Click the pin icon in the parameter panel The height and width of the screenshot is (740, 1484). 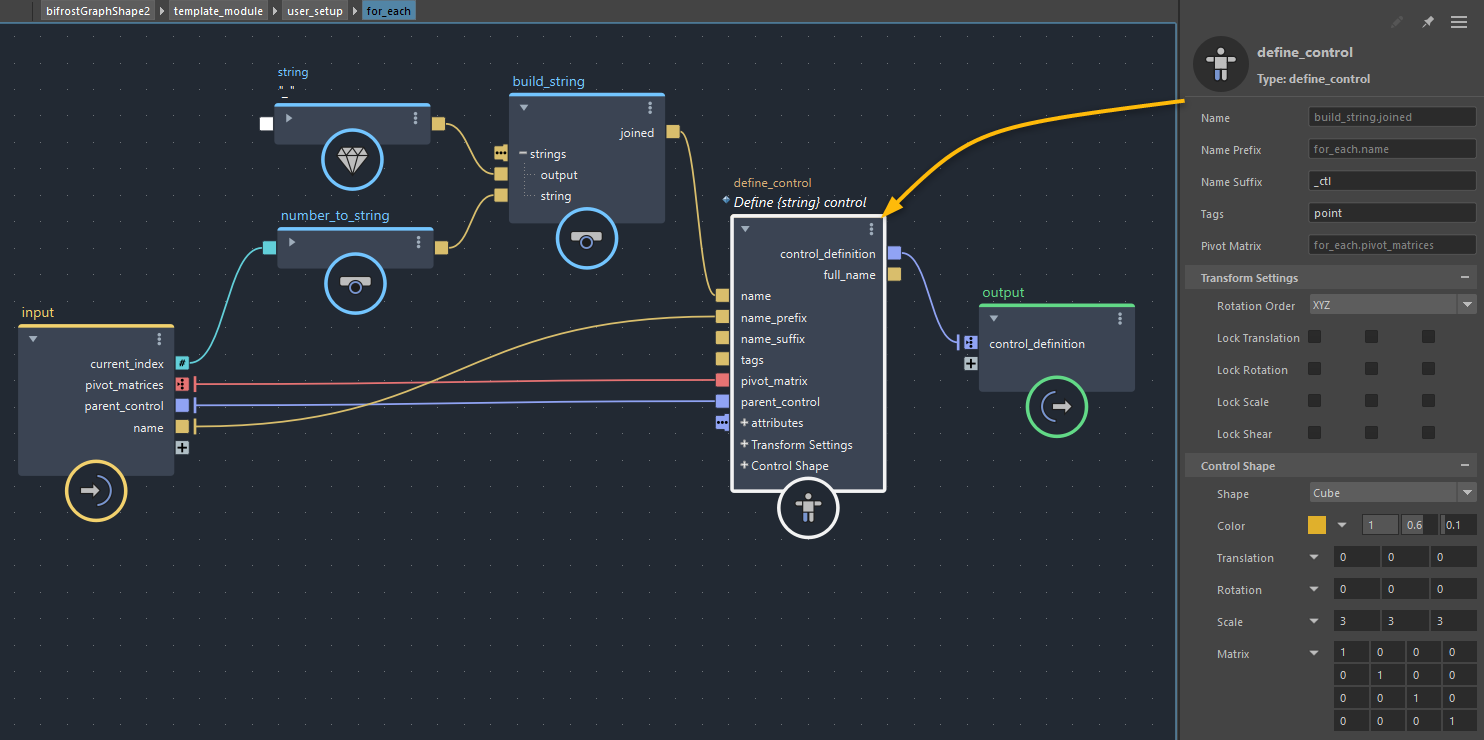click(x=1428, y=22)
